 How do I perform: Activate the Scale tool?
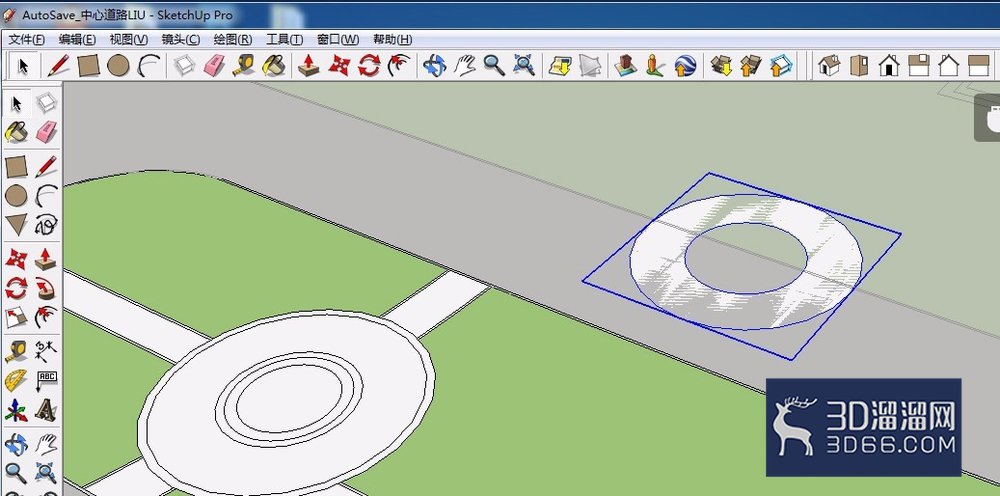tap(16, 317)
